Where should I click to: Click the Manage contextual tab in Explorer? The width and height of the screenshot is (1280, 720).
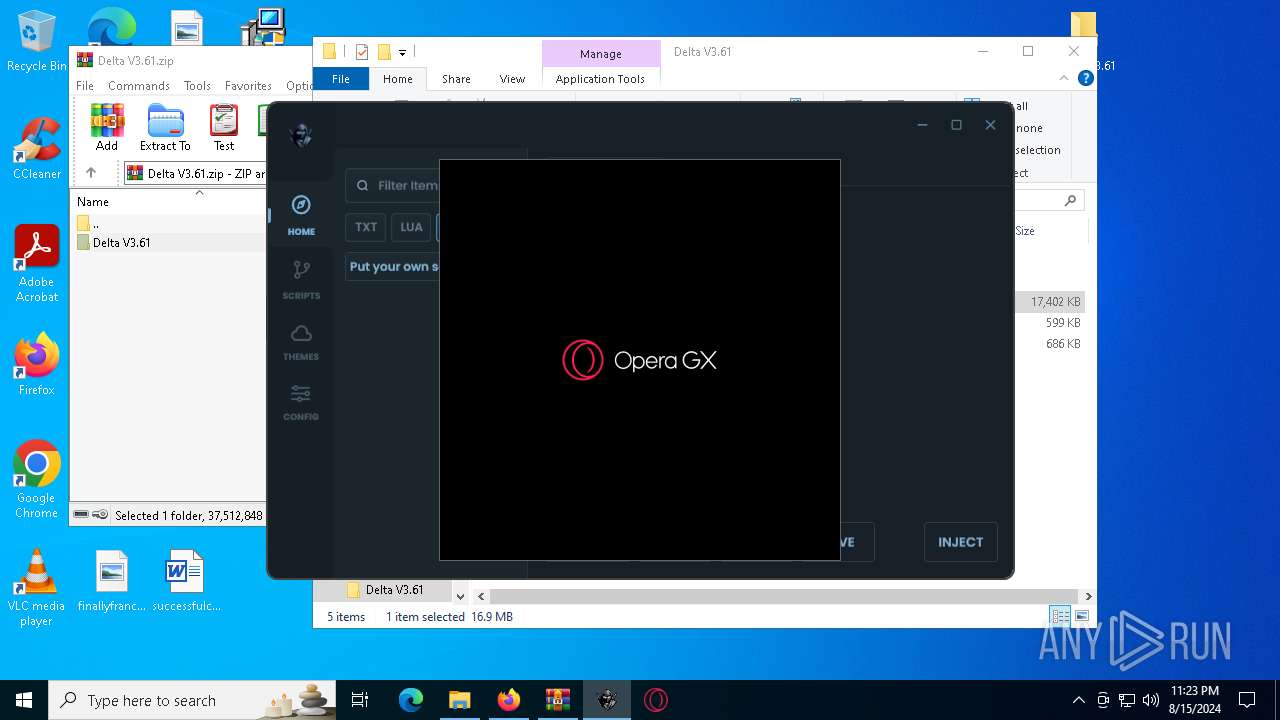pyautogui.click(x=601, y=54)
